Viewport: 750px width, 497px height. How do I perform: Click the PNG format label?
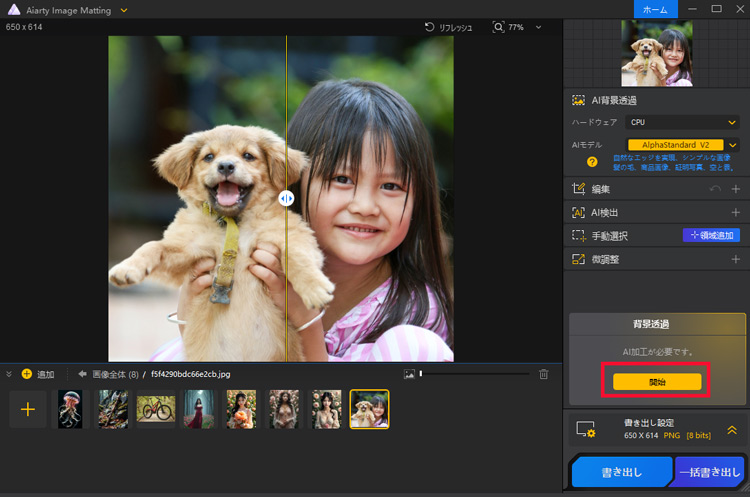[672, 435]
